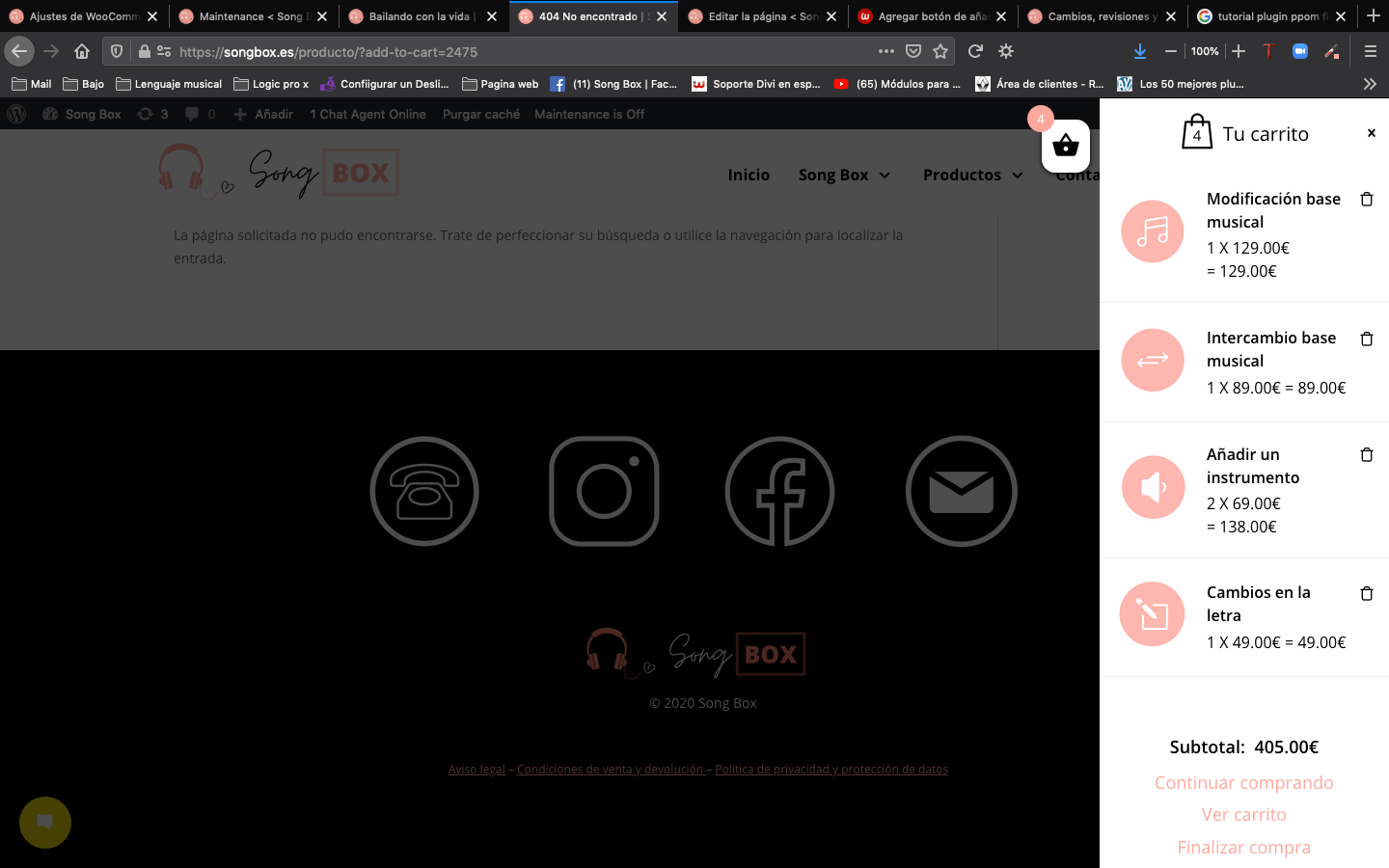
Task: Click the Song Box header logo
Action: point(279,172)
